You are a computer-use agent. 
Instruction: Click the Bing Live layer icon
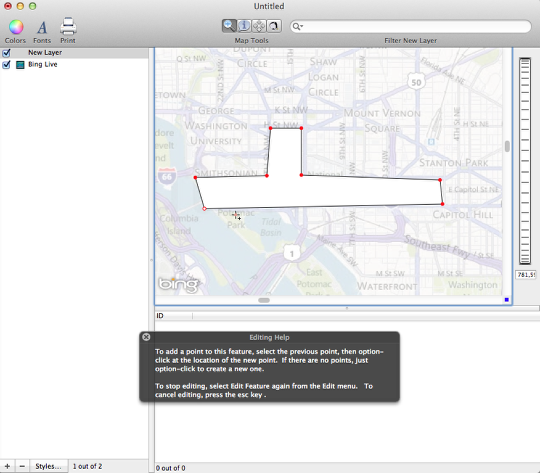tap(20, 65)
